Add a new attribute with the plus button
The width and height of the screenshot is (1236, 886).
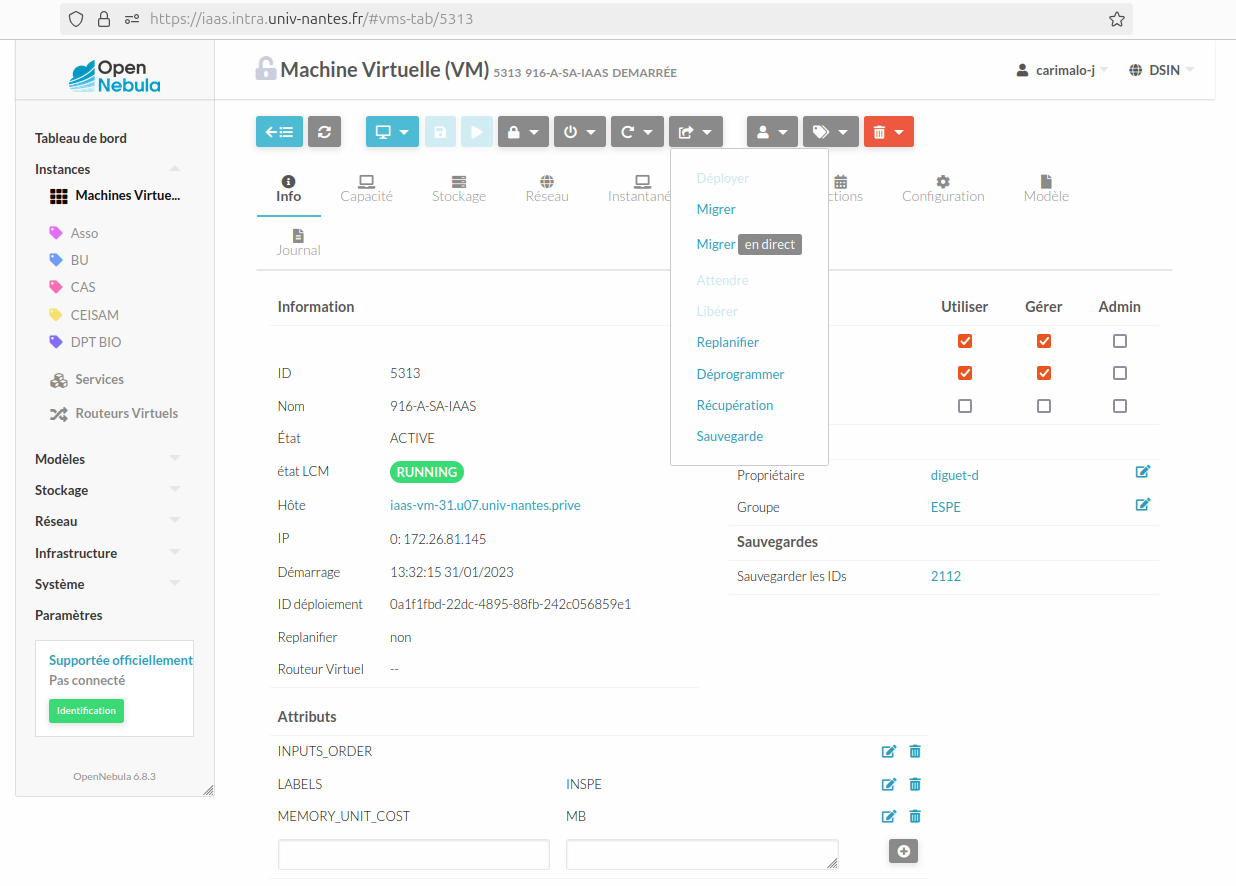pyautogui.click(x=903, y=851)
